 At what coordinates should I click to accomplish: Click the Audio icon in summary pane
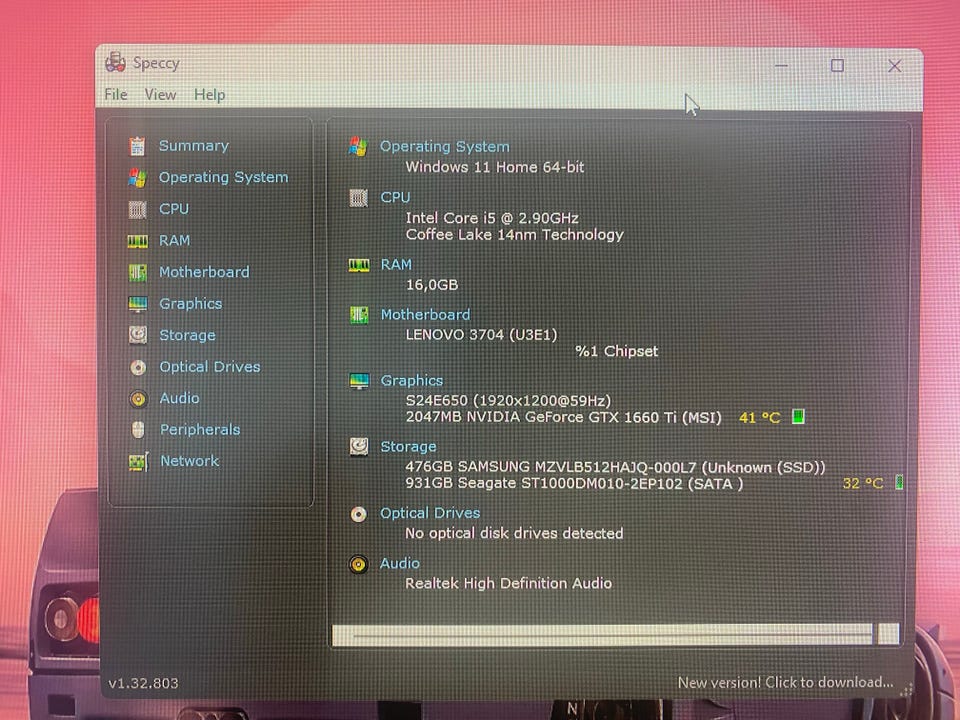tap(358, 564)
